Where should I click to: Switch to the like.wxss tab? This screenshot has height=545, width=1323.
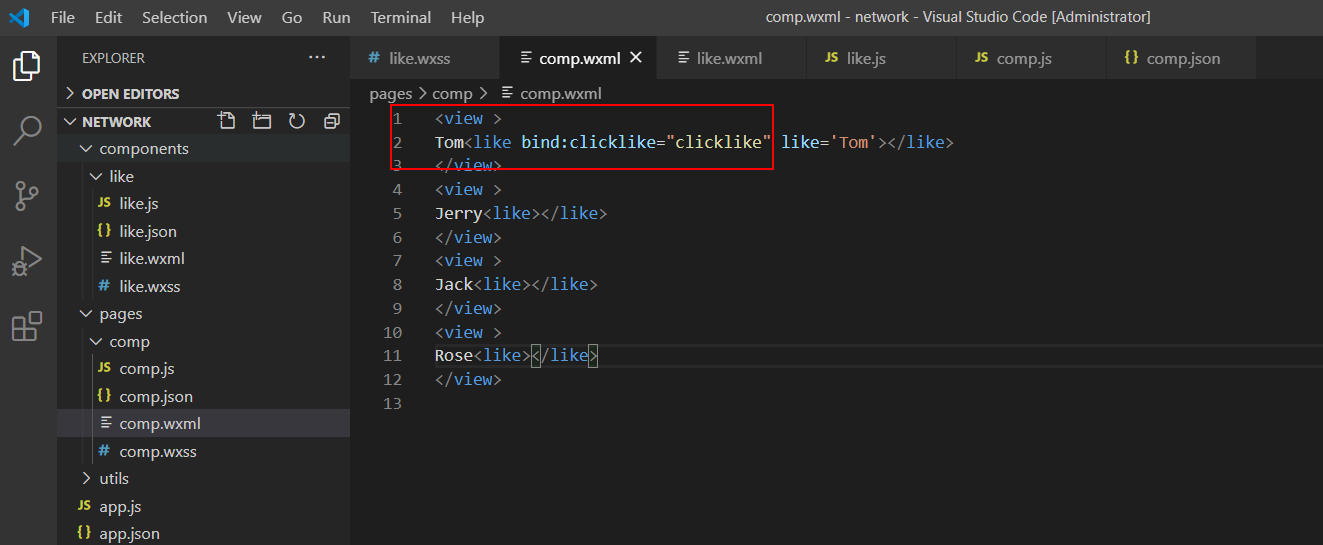pos(425,58)
